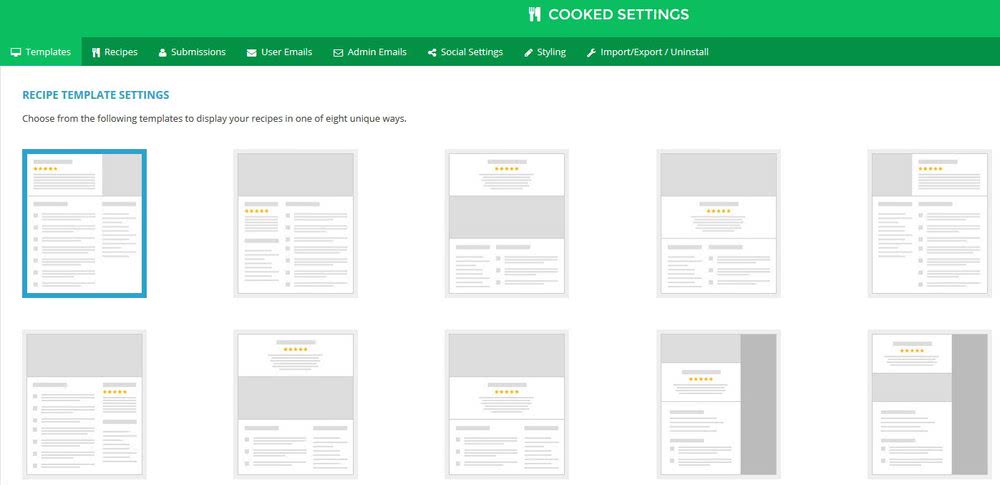Choose template with top image and left-aligned stars

[296, 223]
